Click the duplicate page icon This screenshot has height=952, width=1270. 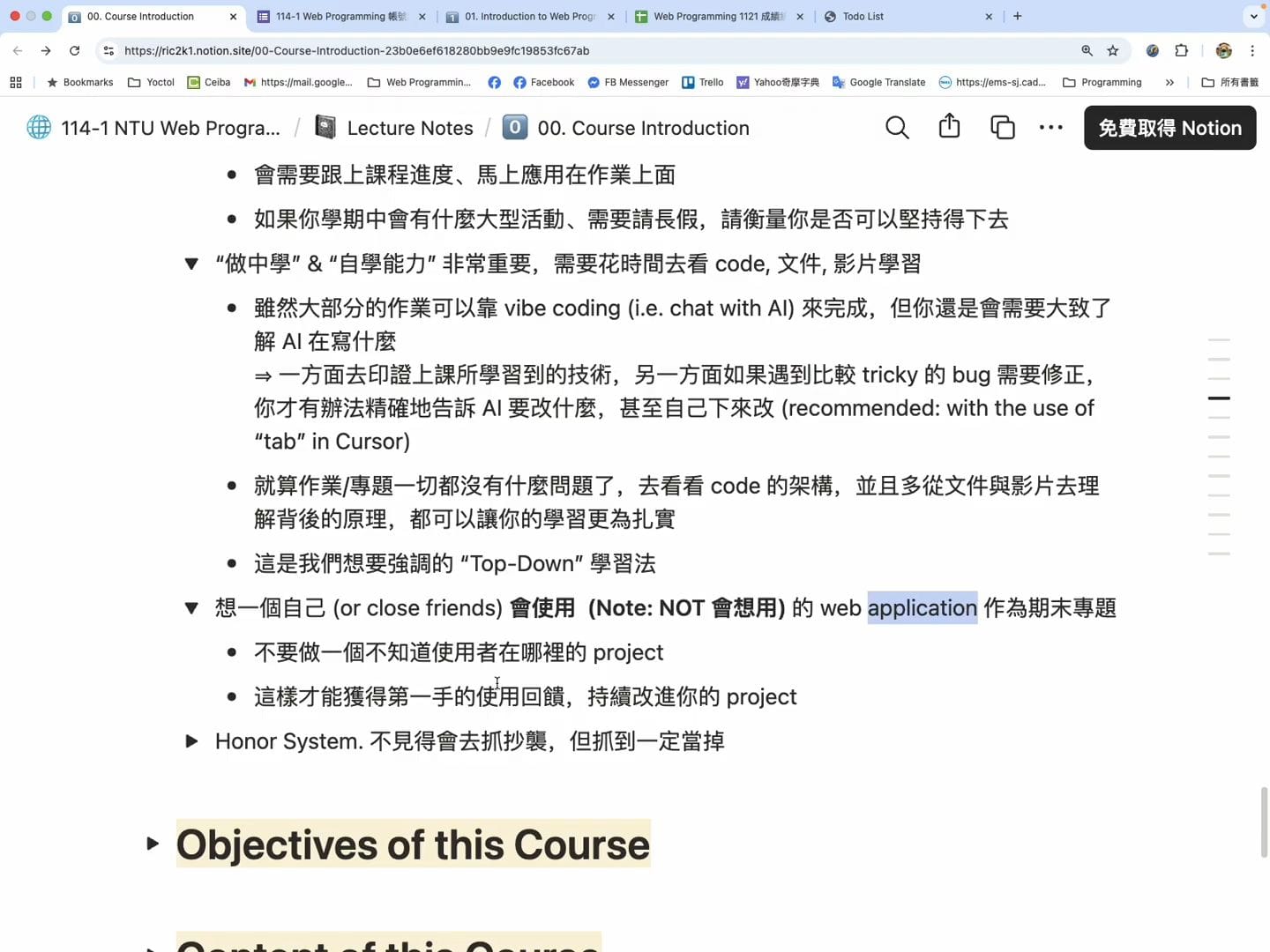[x=1002, y=128]
